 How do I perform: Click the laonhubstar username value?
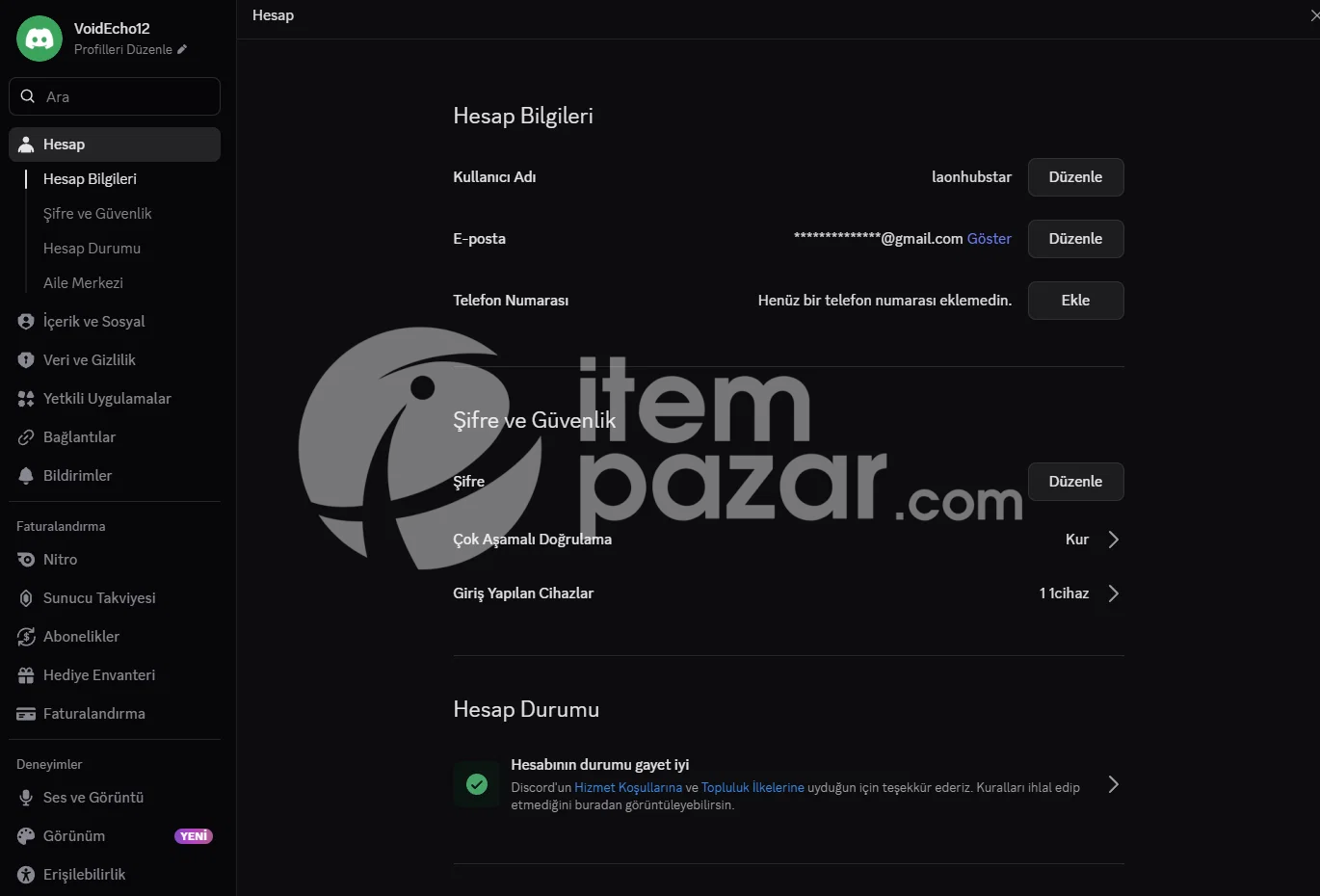971,177
